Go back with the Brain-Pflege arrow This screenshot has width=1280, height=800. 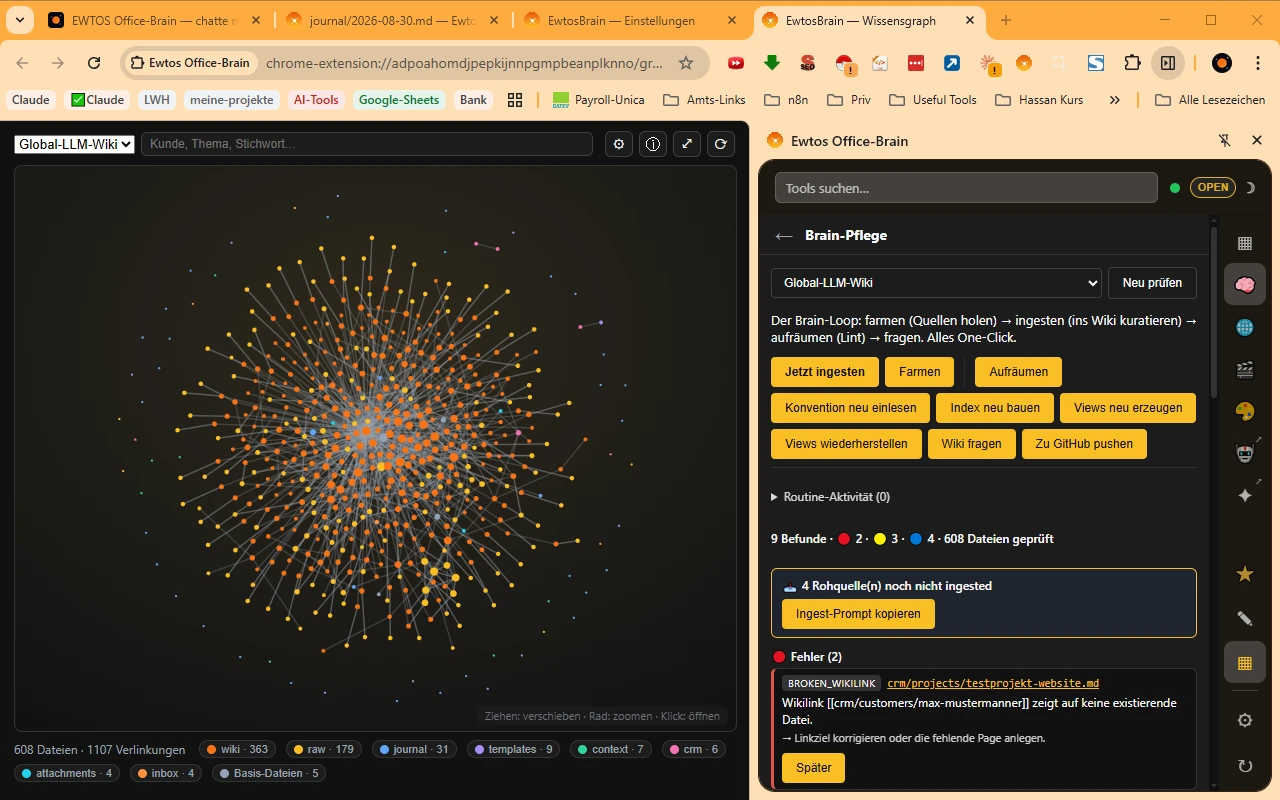[x=784, y=236]
